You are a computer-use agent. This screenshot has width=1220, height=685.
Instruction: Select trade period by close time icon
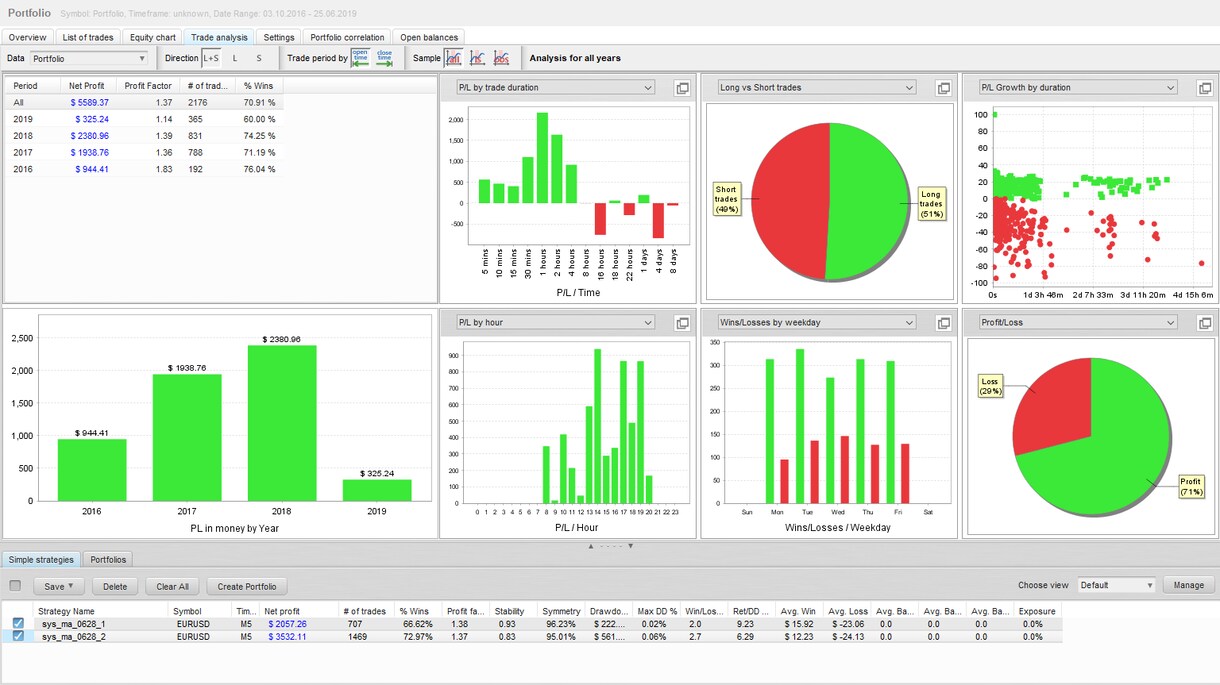[x=384, y=58]
